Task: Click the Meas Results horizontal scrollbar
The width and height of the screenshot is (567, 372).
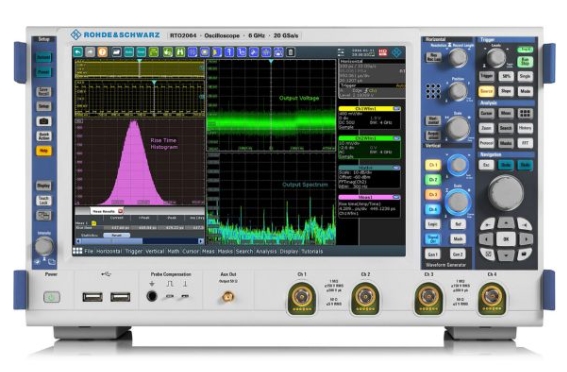Action: click(x=140, y=241)
